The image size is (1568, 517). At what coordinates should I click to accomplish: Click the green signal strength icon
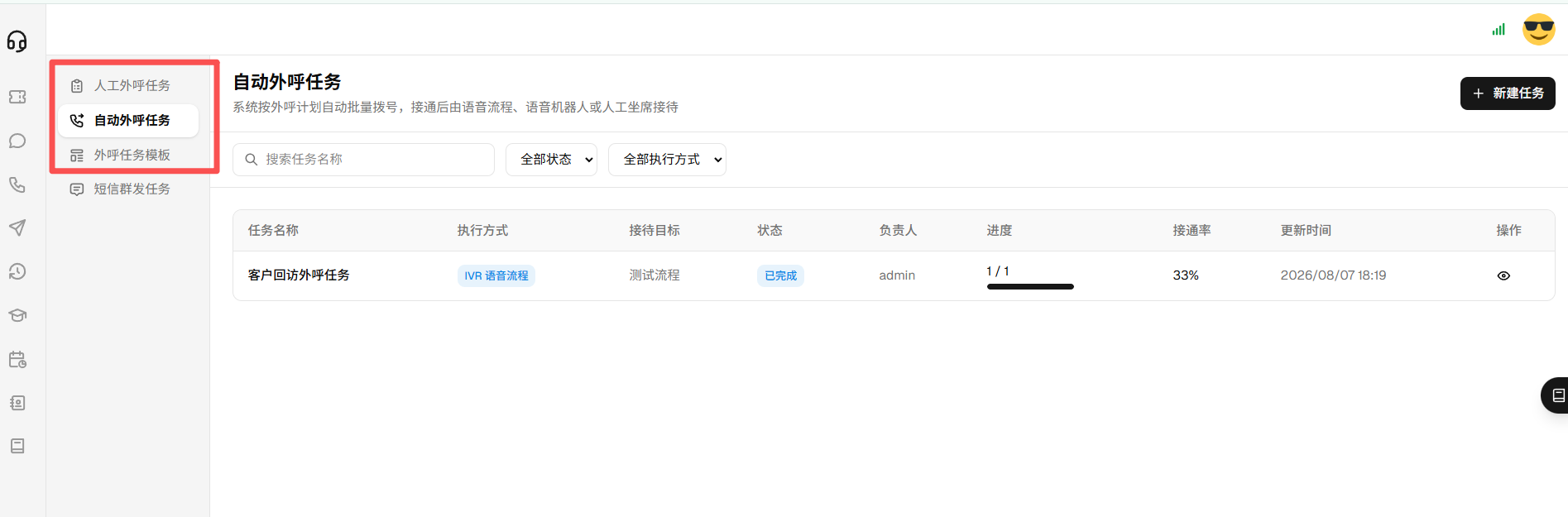tap(1498, 30)
